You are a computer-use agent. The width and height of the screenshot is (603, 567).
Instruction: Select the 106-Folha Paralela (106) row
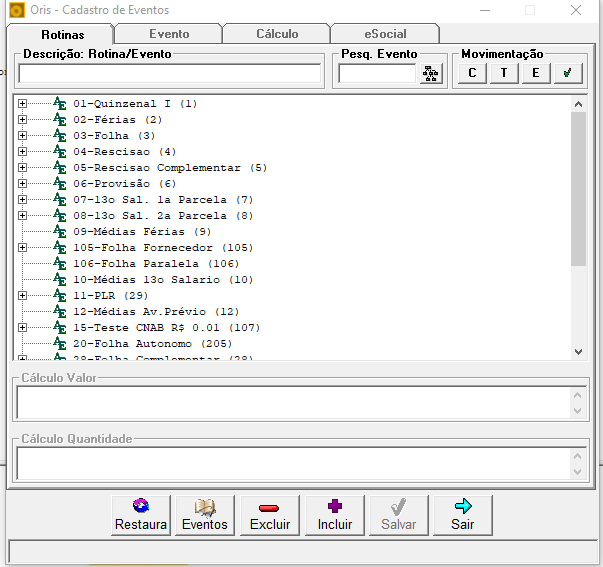156,263
